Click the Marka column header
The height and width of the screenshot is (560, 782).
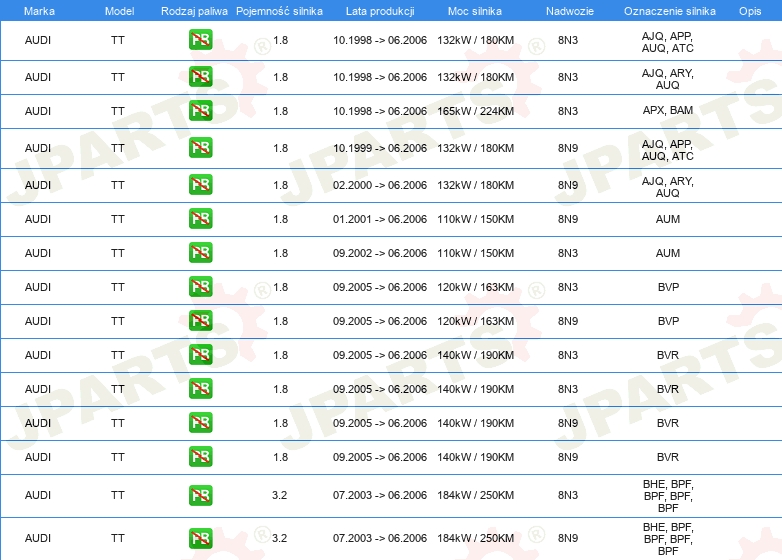39,11
